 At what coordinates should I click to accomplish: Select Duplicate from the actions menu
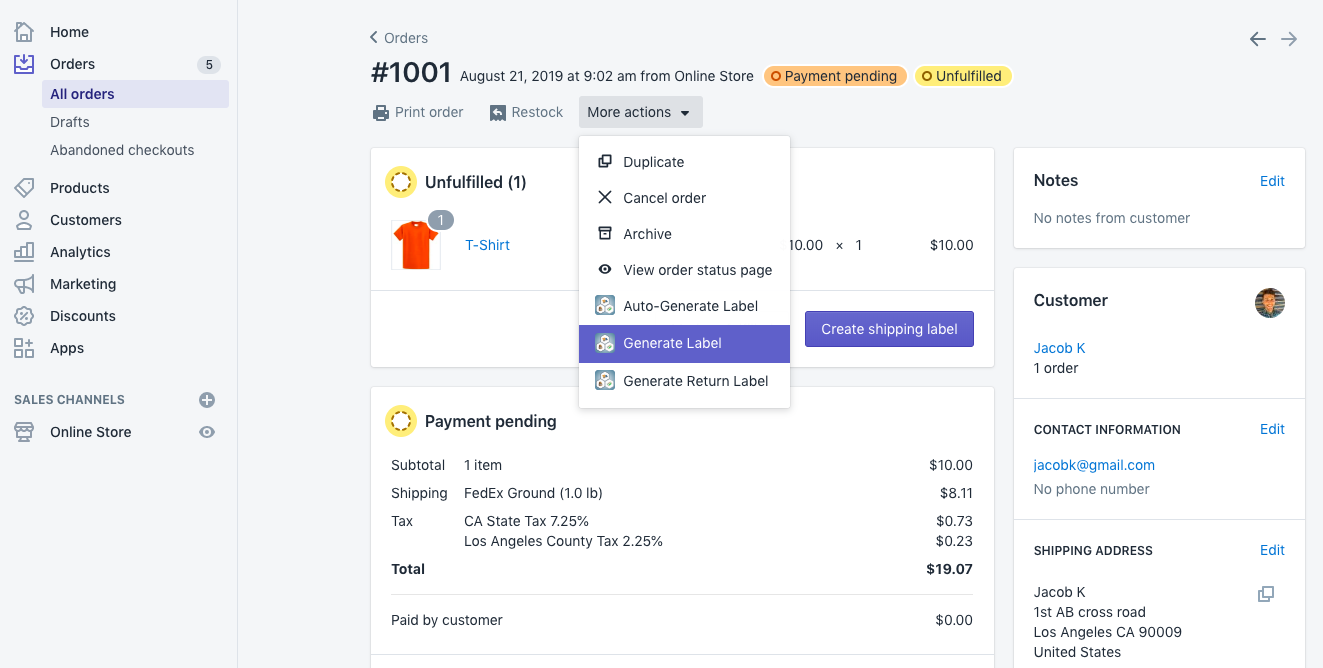(x=685, y=162)
